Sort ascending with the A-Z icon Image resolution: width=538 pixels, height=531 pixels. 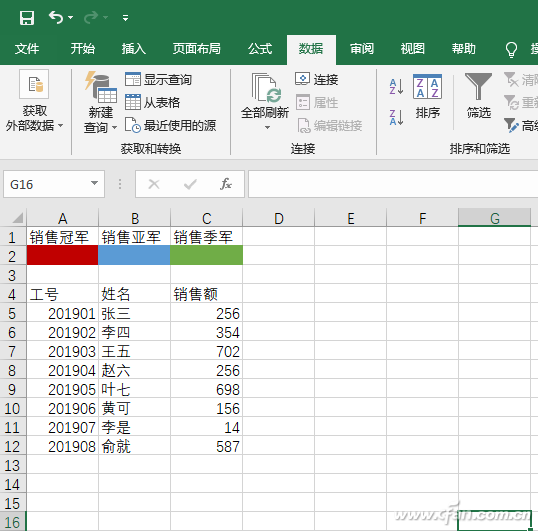click(x=396, y=86)
